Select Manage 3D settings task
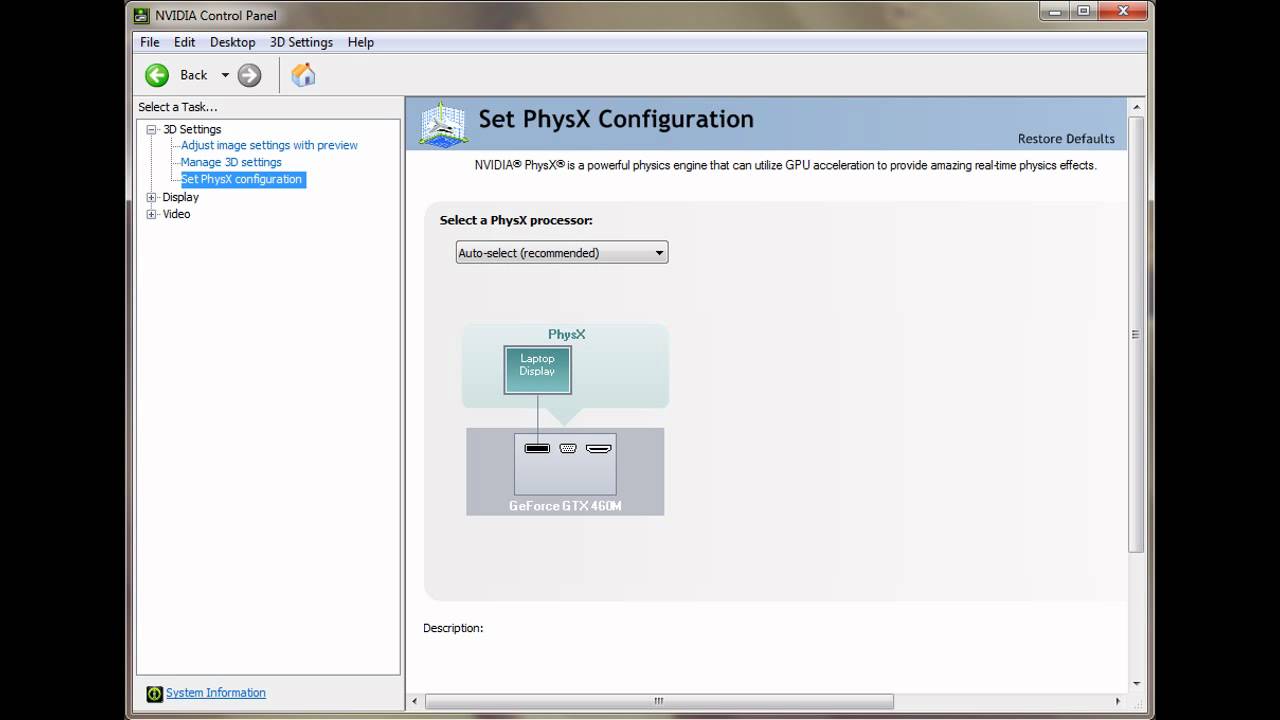Screen dimensions: 1280x720 pos(231,162)
